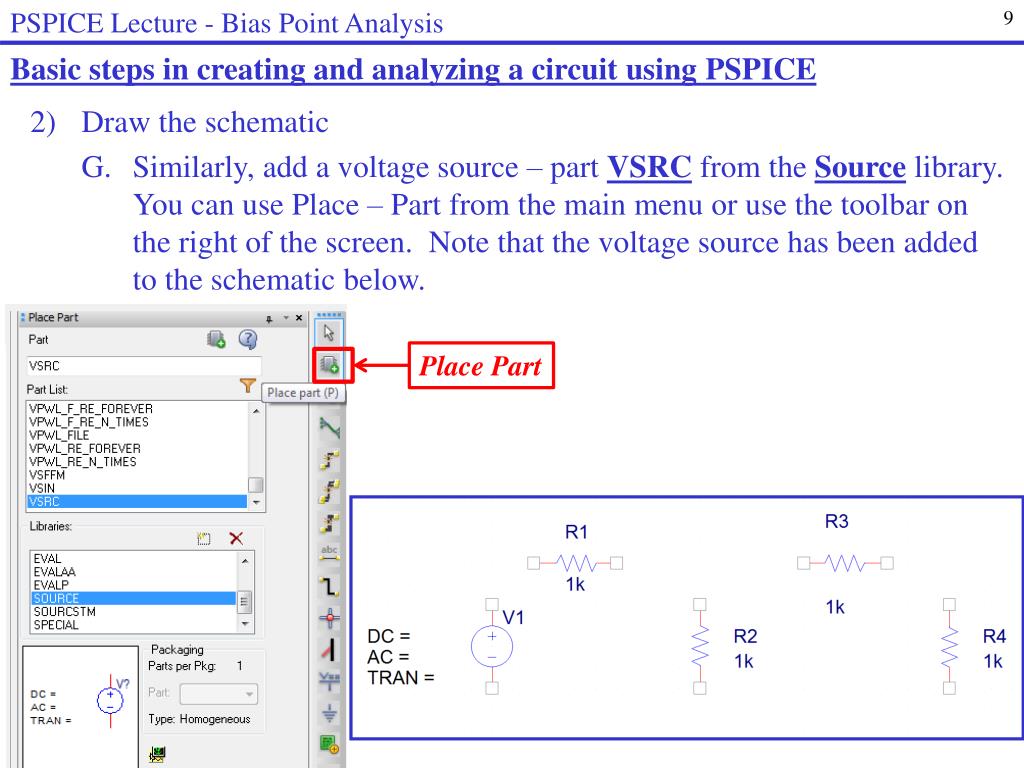Click the orange part list filter funnel
Viewport: 1024px width, 768px height.
click(x=248, y=386)
